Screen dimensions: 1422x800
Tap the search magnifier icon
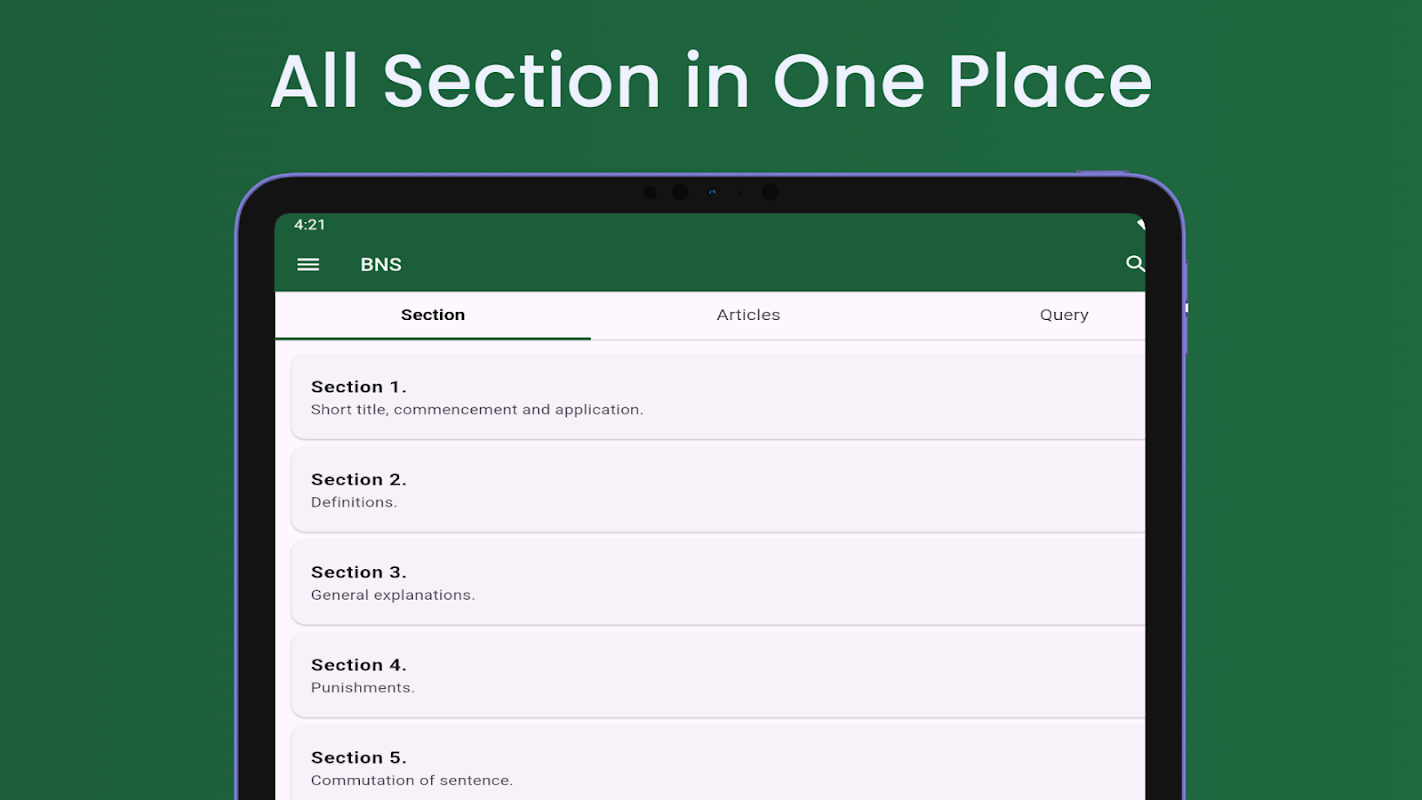coord(1135,263)
